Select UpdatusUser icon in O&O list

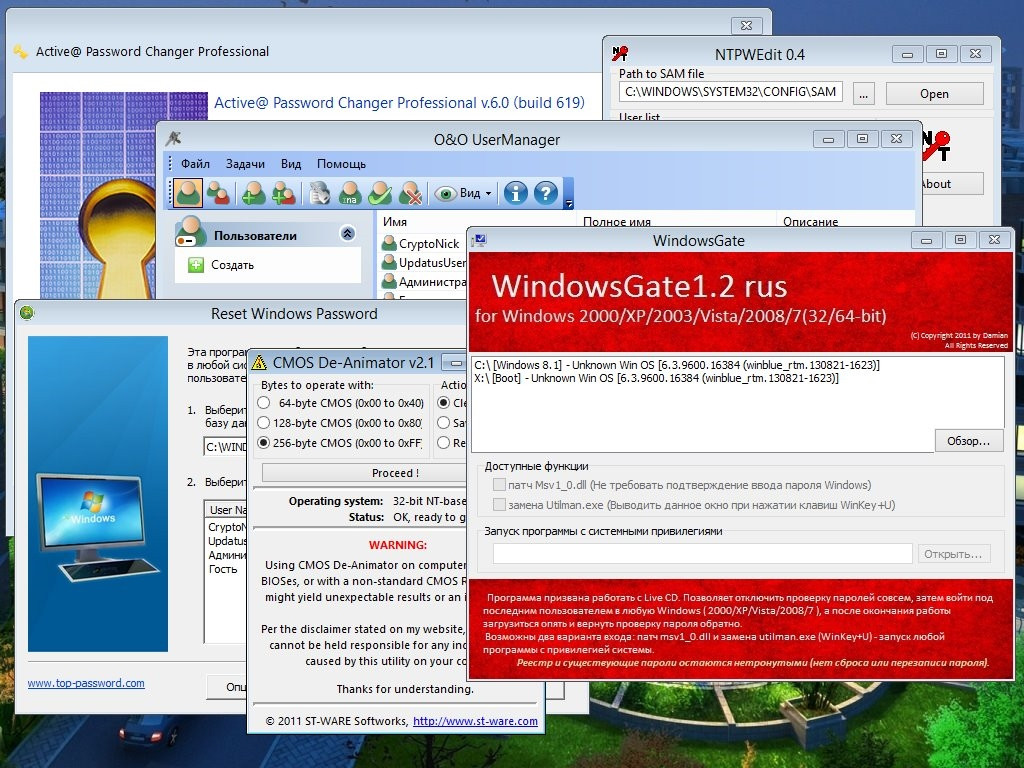pyautogui.click(x=389, y=262)
